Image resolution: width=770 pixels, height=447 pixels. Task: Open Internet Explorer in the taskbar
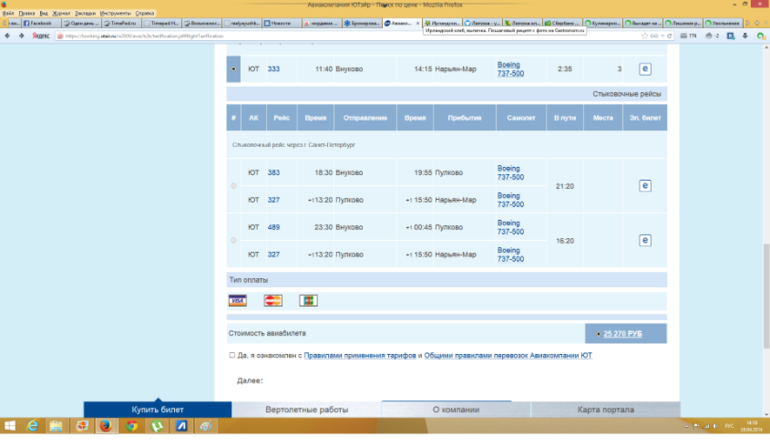tap(32, 426)
